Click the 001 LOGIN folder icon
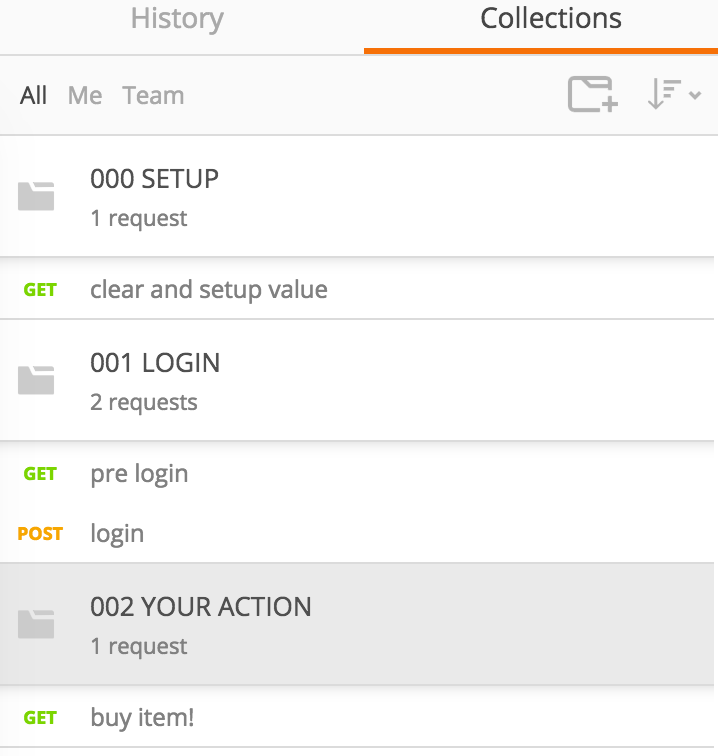Viewport: 718px width, 756px height. pyautogui.click(x=36, y=379)
